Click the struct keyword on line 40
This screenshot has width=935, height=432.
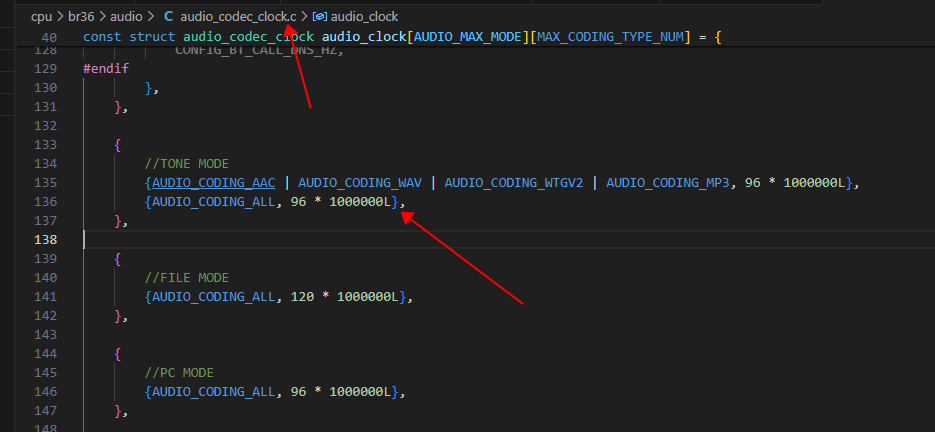(153, 37)
